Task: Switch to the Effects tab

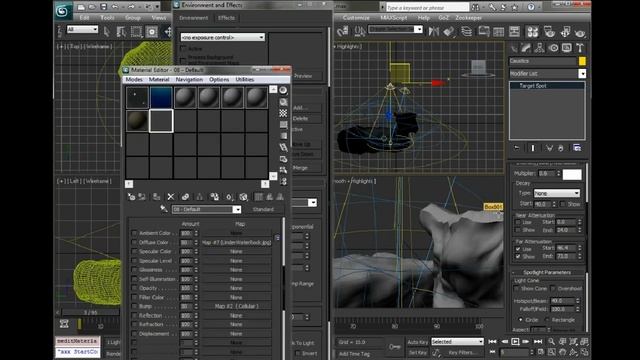Action: (x=226, y=18)
